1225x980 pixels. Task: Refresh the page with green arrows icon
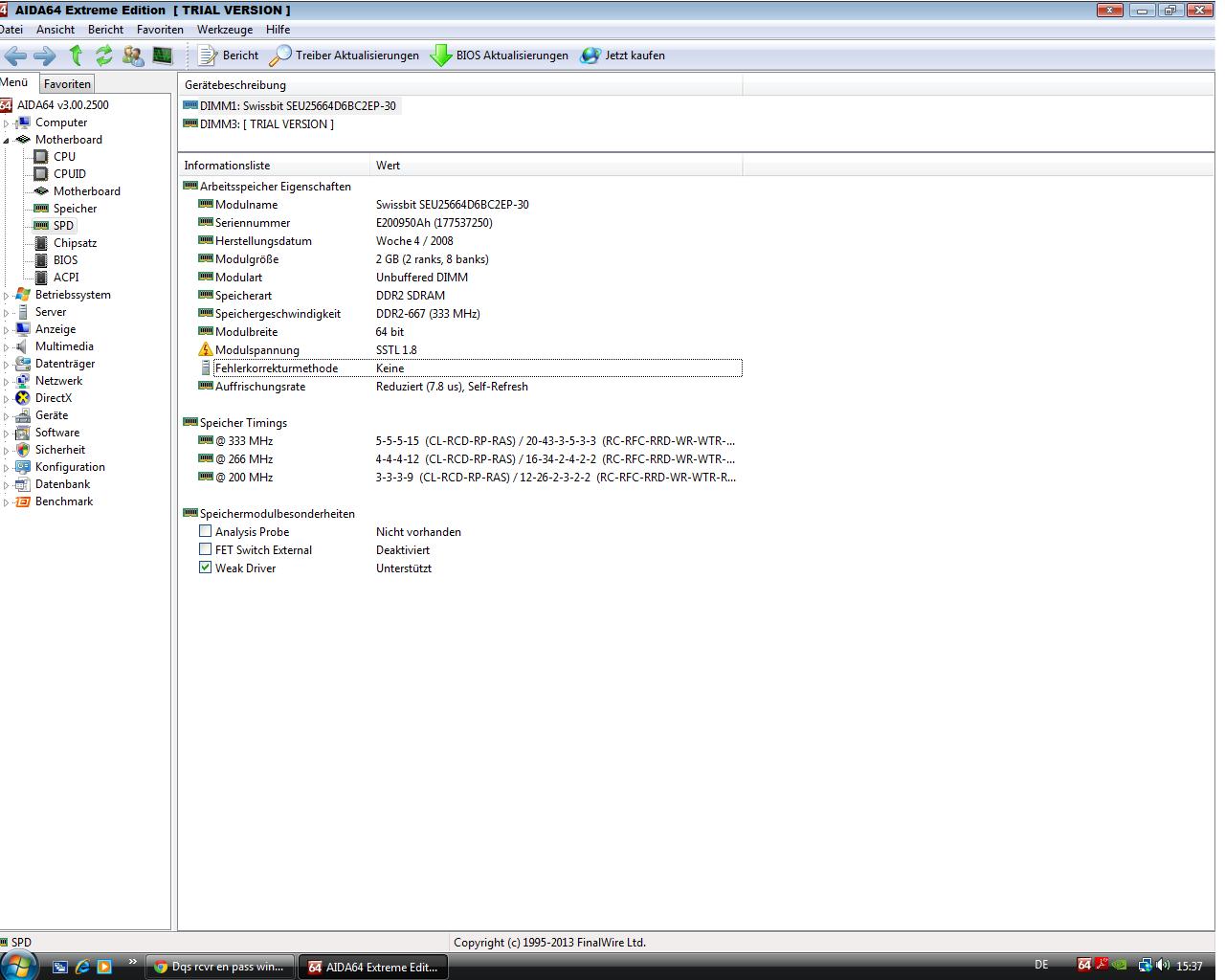103,56
